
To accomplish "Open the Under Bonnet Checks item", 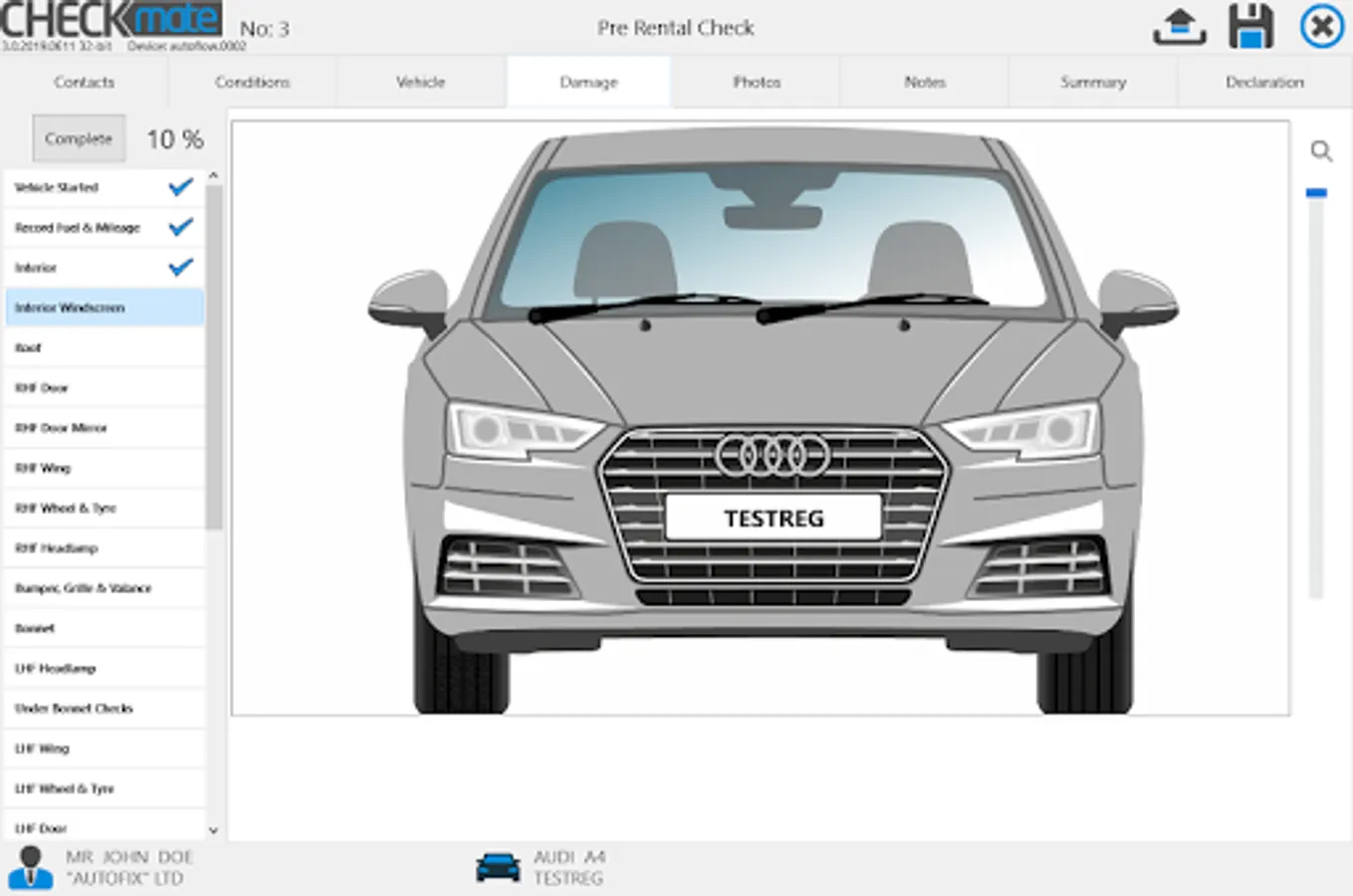I will click(x=105, y=708).
